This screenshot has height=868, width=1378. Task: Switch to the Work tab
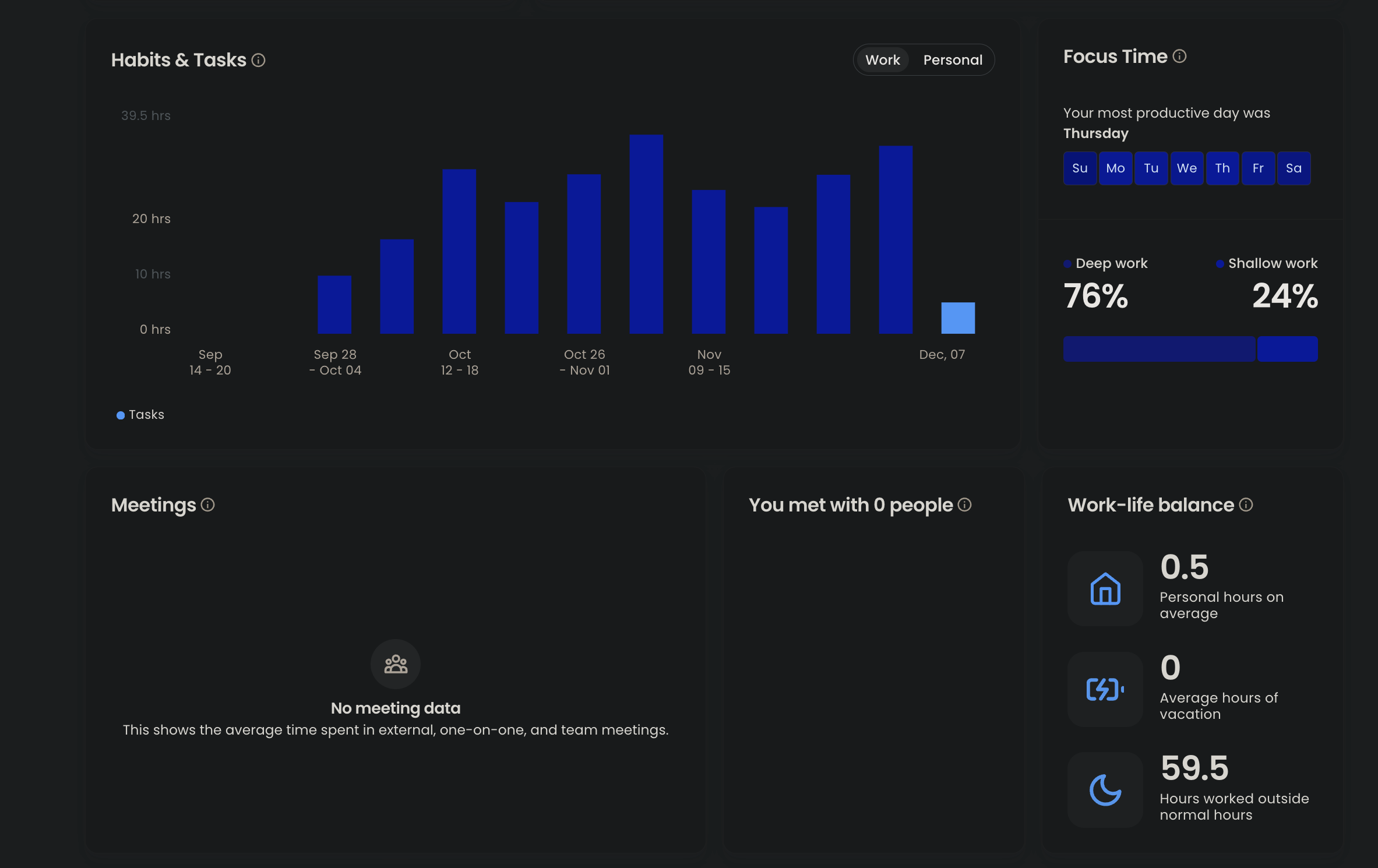(883, 59)
